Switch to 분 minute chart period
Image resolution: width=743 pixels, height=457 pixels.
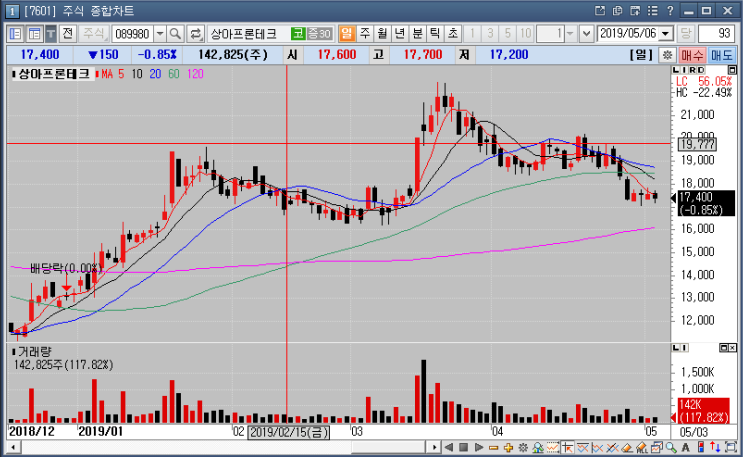pos(417,34)
